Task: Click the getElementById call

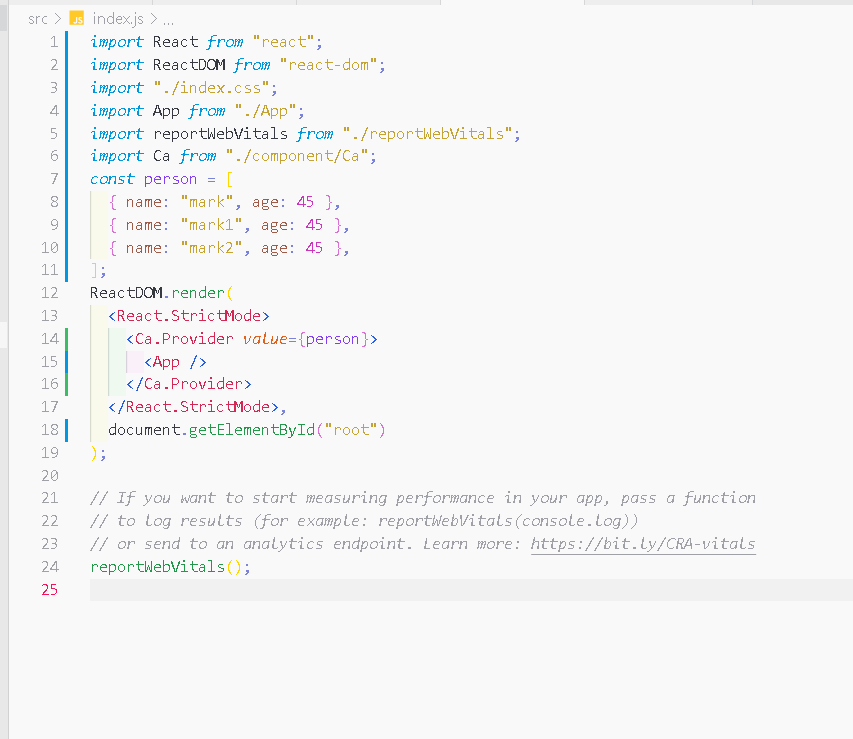Action: coord(252,430)
